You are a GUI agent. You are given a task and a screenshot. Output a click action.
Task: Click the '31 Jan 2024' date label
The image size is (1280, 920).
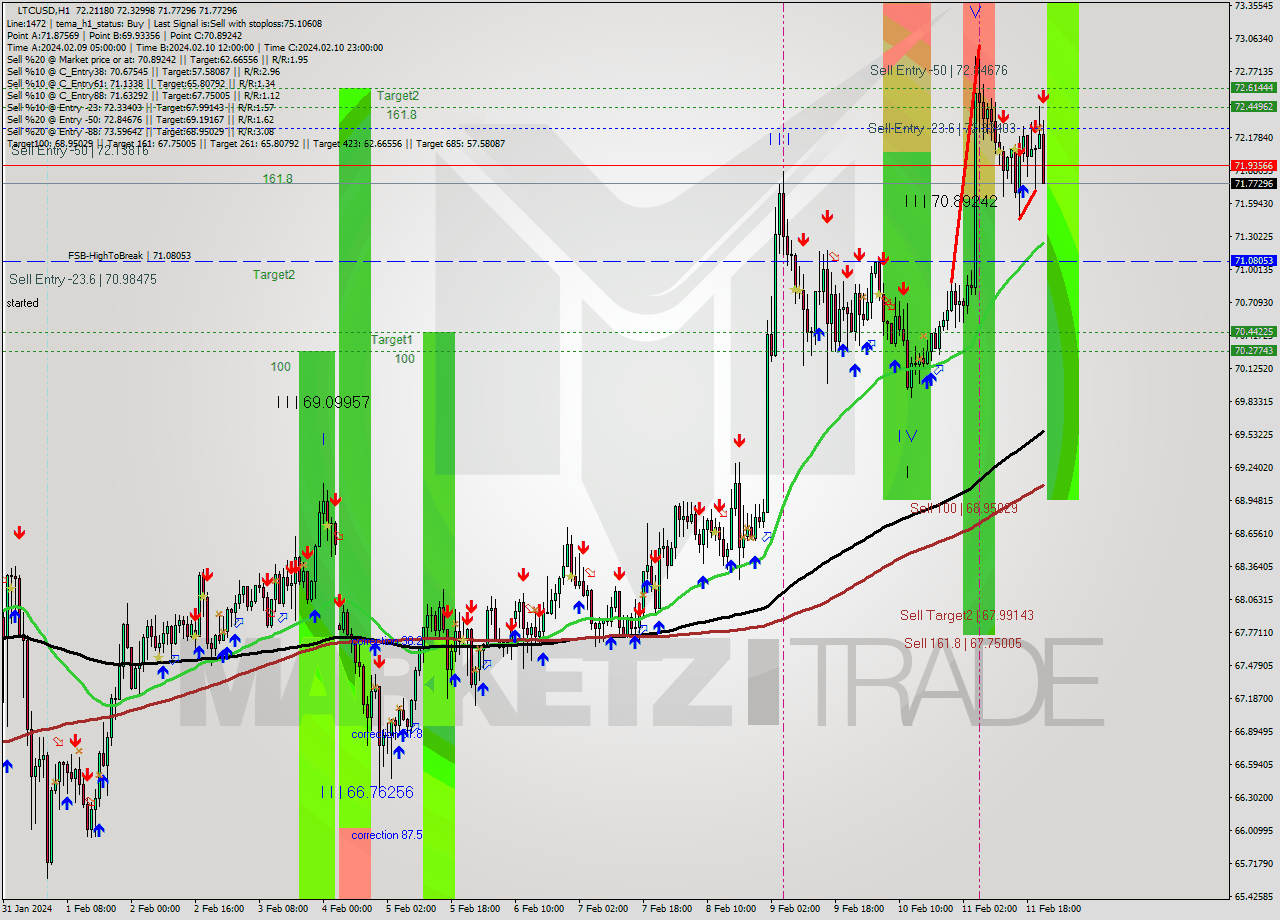[x=28, y=910]
